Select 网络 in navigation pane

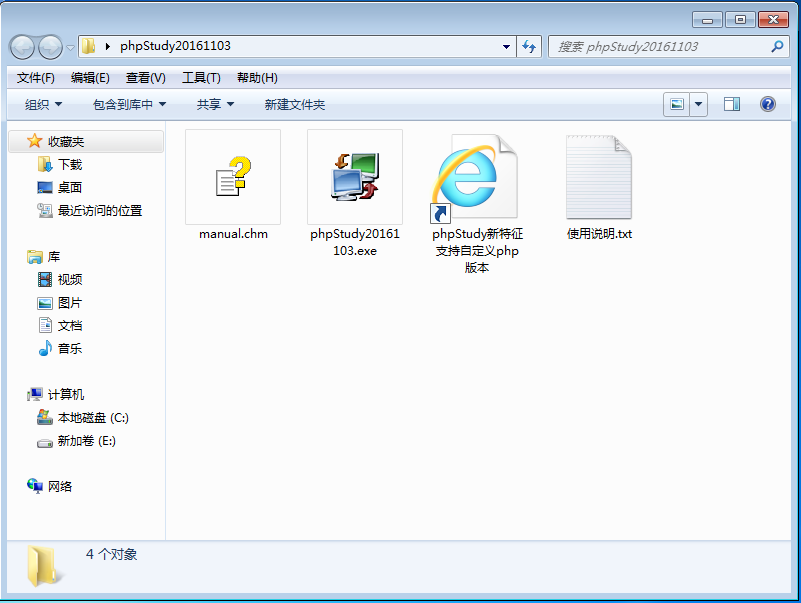pyautogui.click(x=60, y=486)
